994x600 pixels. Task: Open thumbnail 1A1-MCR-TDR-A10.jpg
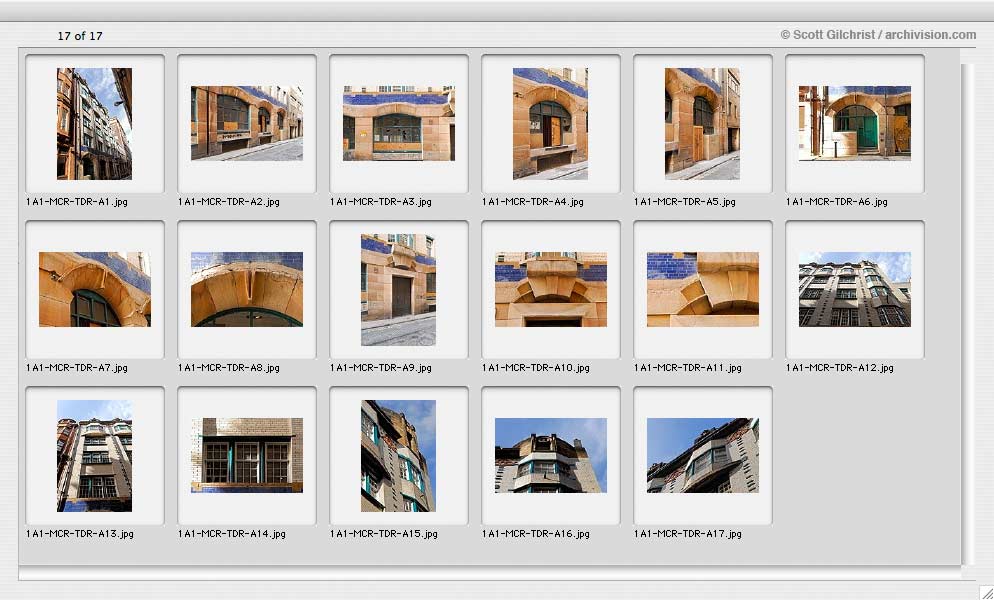click(x=550, y=289)
